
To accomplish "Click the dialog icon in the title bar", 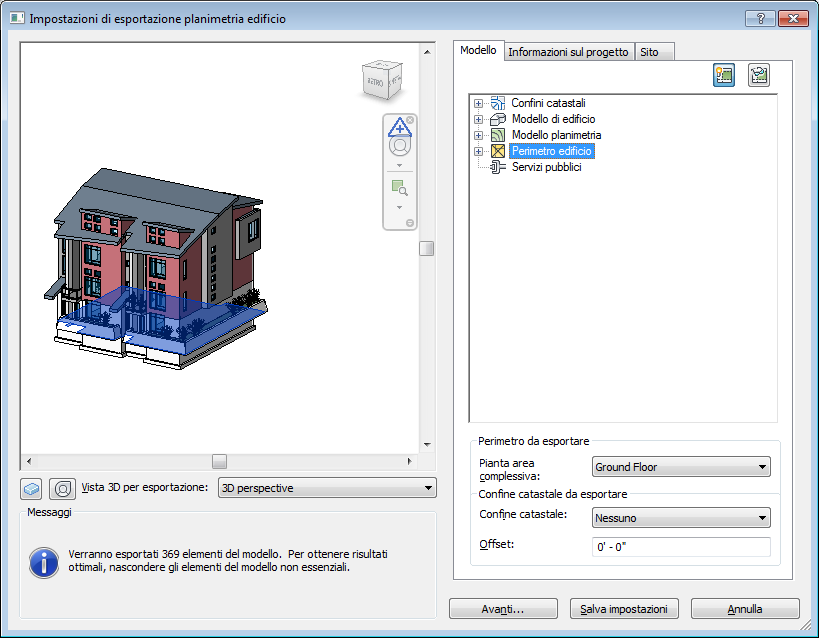I will pos(17,18).
